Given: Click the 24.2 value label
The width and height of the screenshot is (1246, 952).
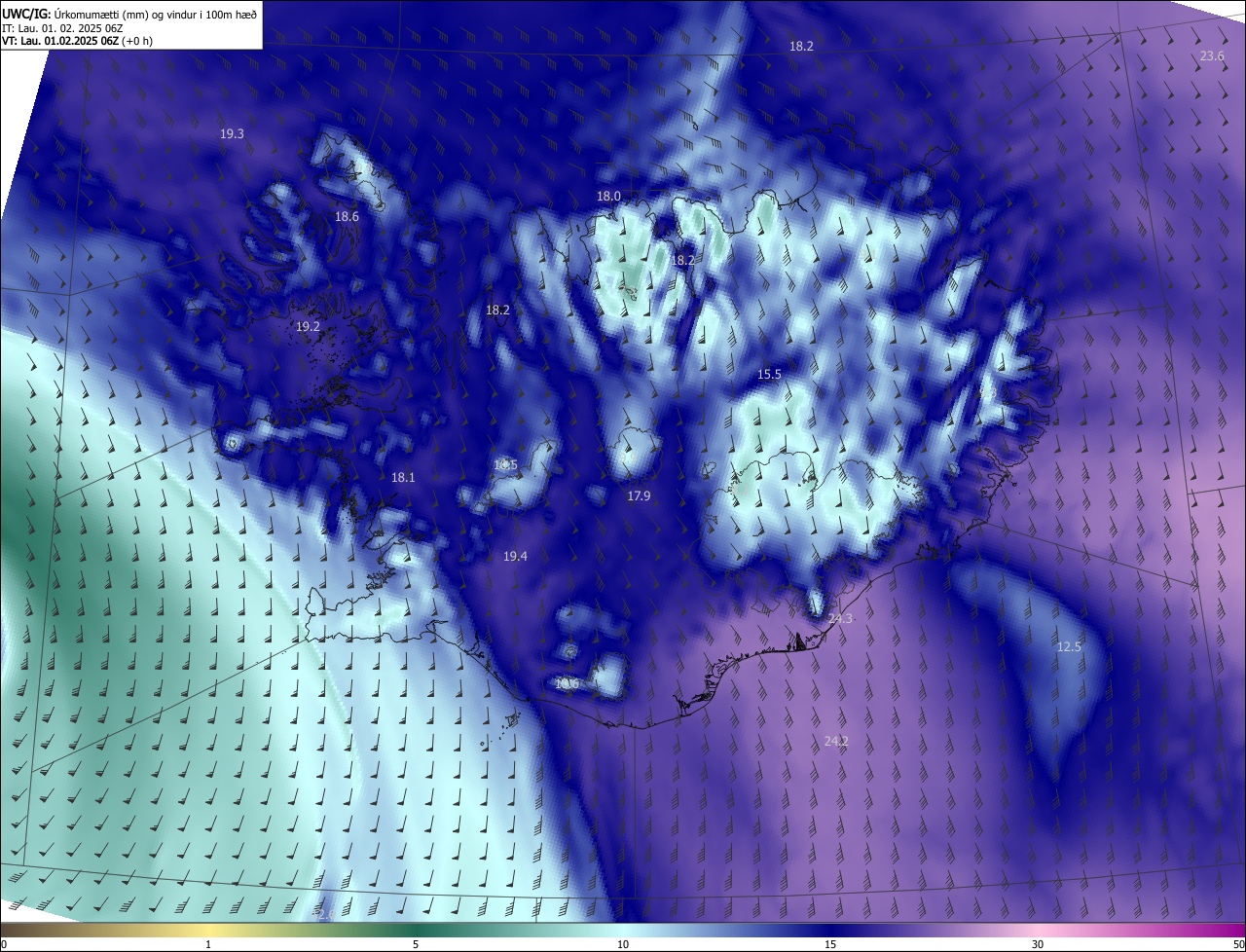Looking at the screenshot, I should coord(836,742).
